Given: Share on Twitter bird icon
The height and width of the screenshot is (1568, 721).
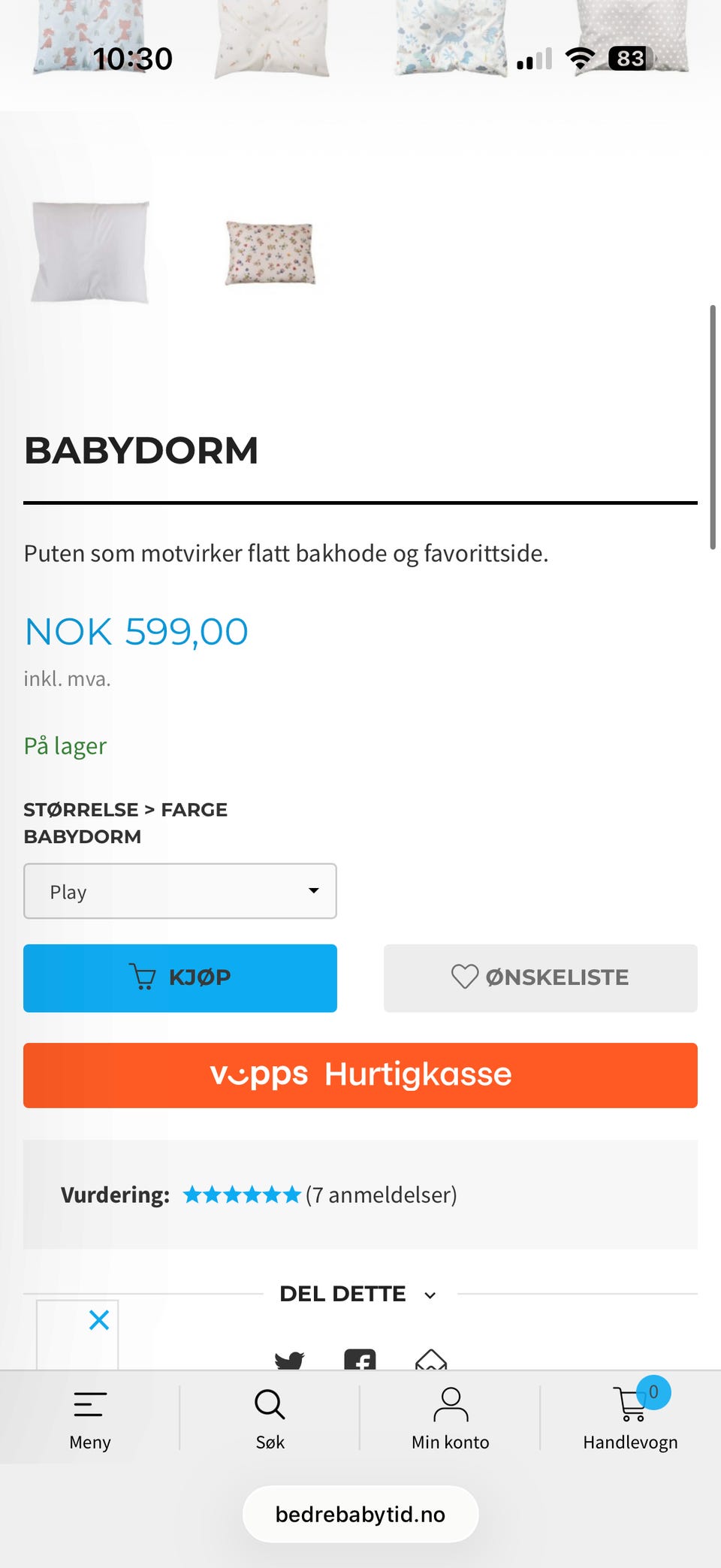Looking at the screenshot, I should pyautogui.click(x=289, y=1360).
